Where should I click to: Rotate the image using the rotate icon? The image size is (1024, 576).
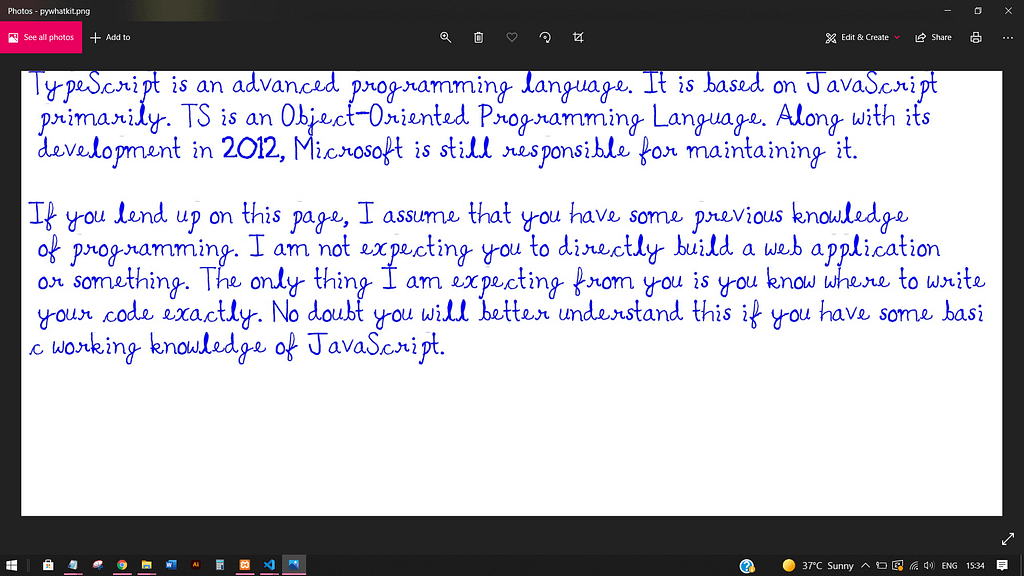(x=545, y=37)
